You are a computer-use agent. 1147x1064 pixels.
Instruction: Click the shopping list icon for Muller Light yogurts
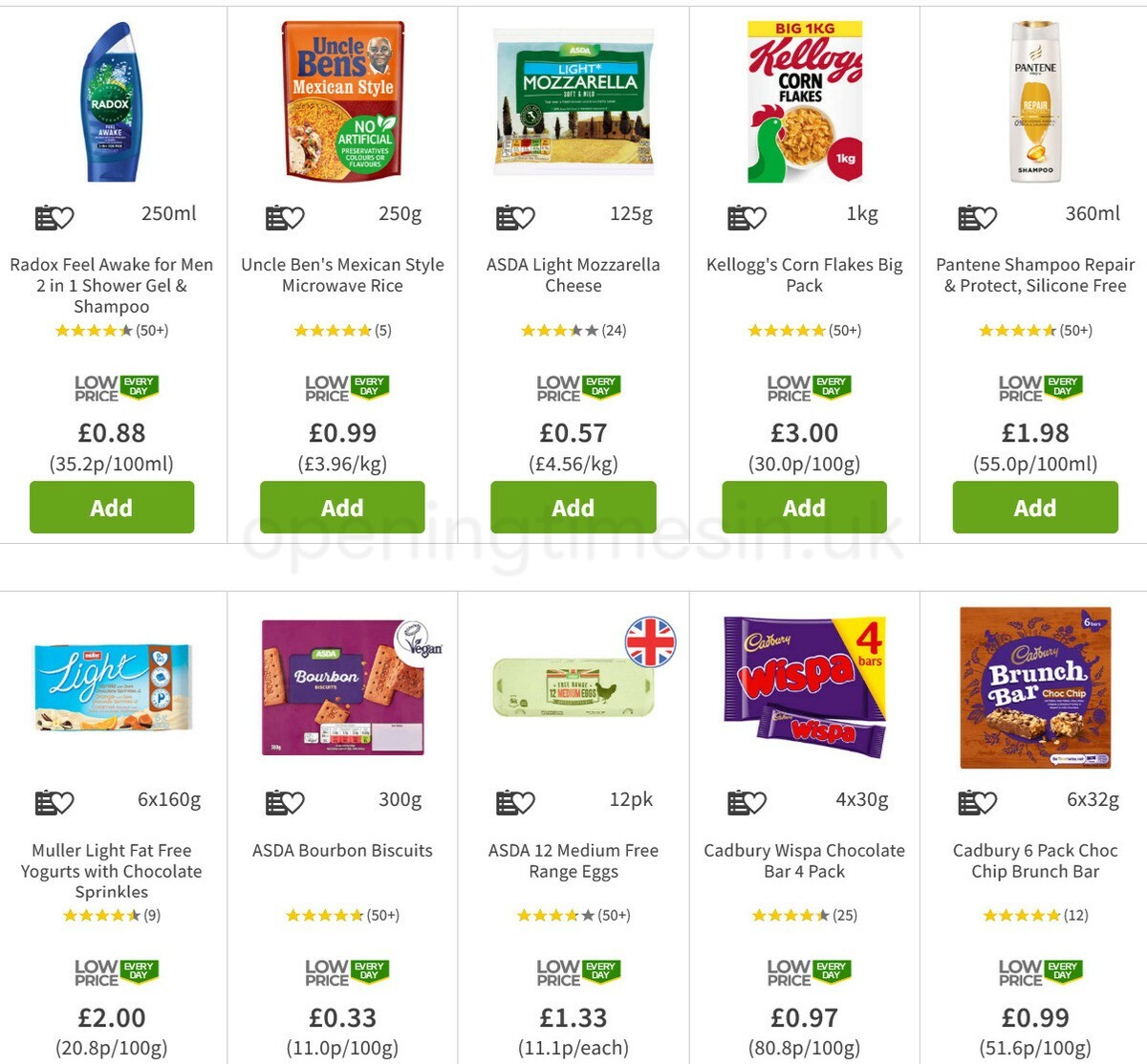click(x=44, y=803)
